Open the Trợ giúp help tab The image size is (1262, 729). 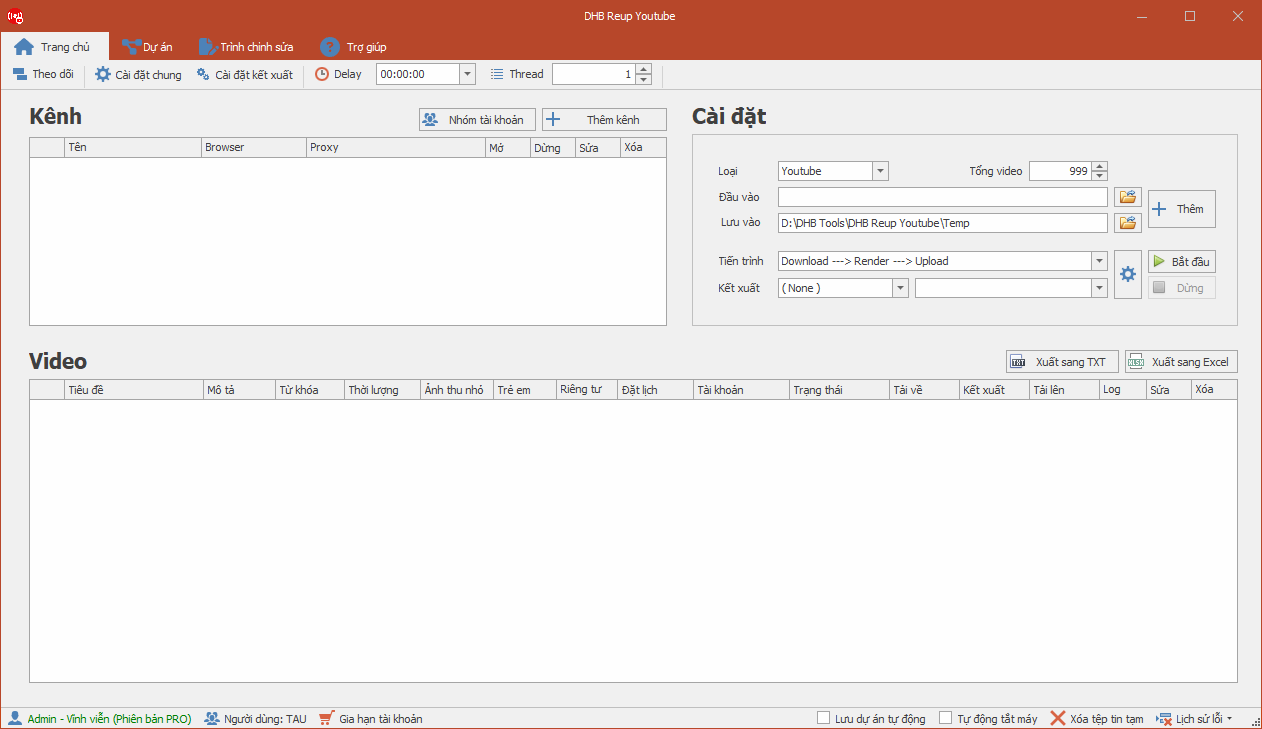pos(353,46)
